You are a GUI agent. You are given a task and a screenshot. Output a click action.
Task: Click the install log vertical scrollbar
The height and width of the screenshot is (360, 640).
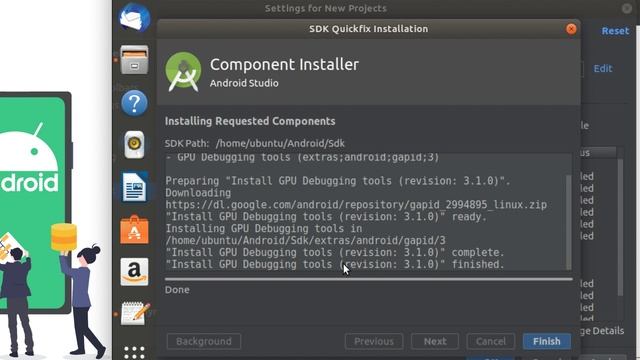pyautogui.click(x=569, y=222)
